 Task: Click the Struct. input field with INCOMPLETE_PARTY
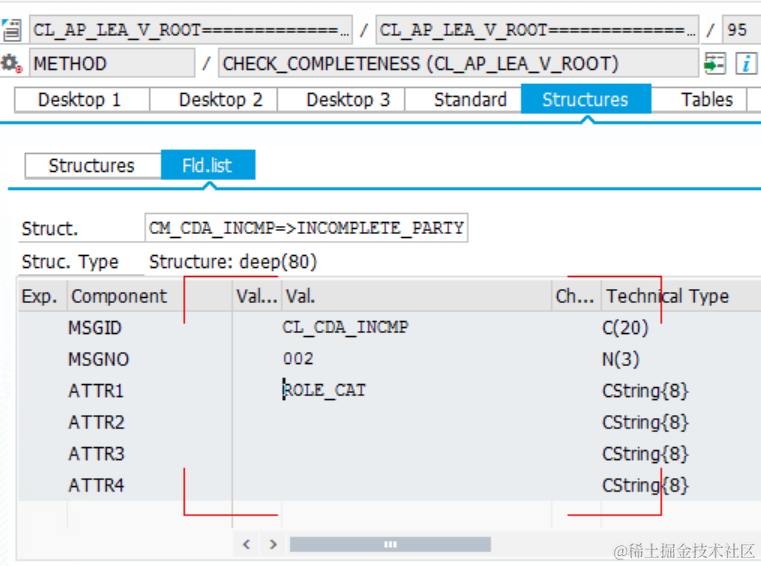(x=306, y=227)
